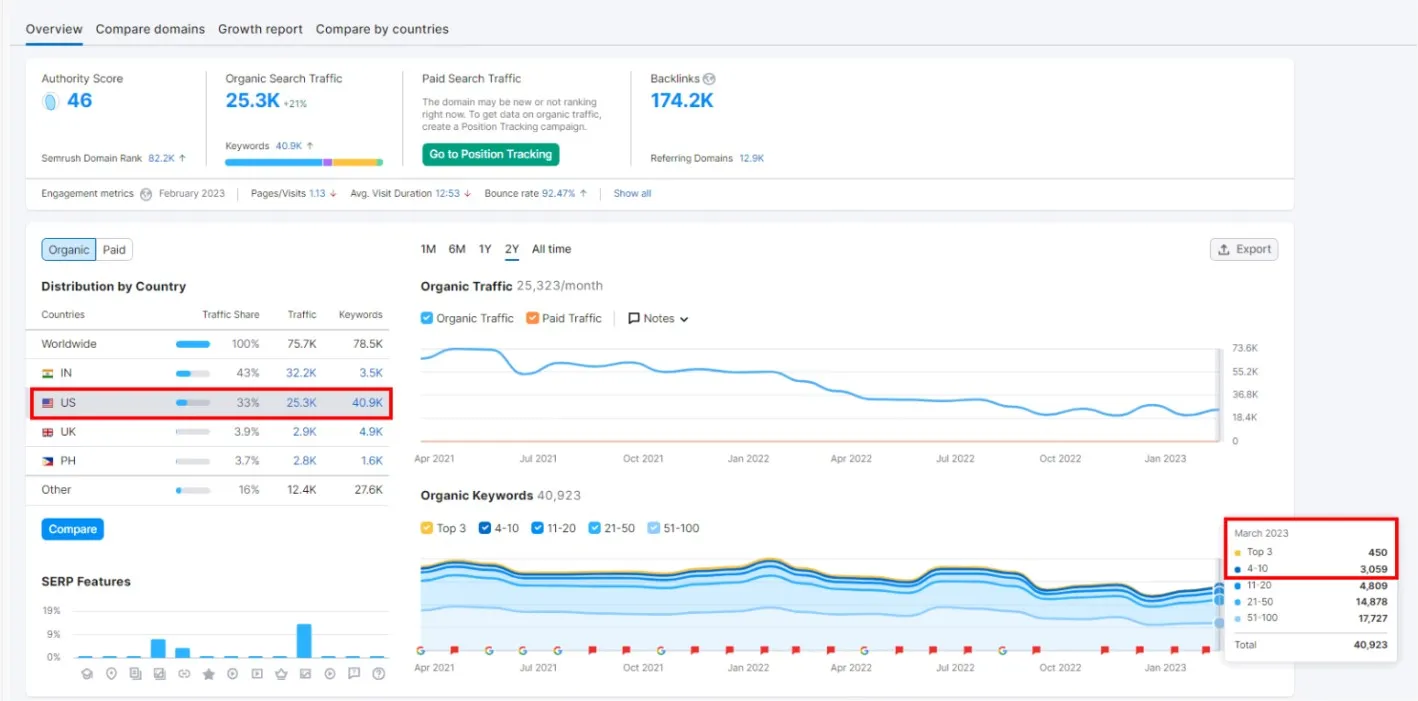The image size is (1418, 701).
Task: Click the circled question mark SERP icon
Action: (378, 674)
